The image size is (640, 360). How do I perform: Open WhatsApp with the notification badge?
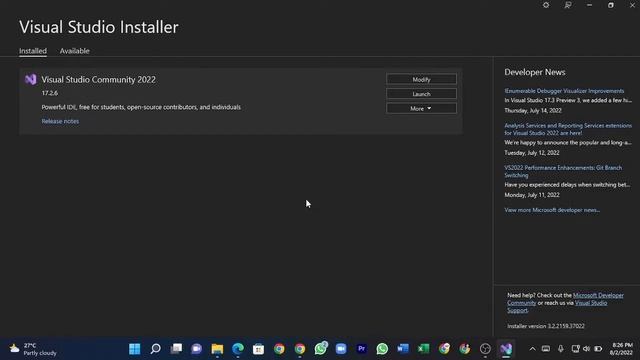click(321, 348)
